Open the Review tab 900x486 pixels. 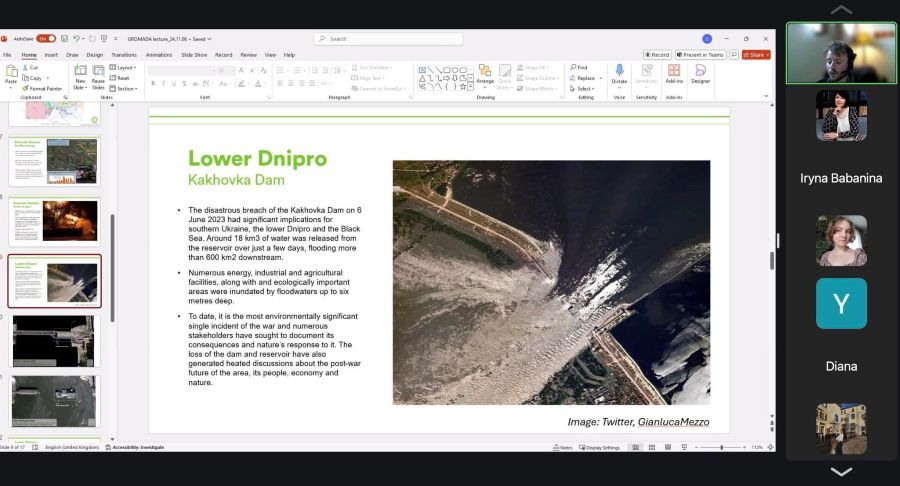click(x=248, y=55)
